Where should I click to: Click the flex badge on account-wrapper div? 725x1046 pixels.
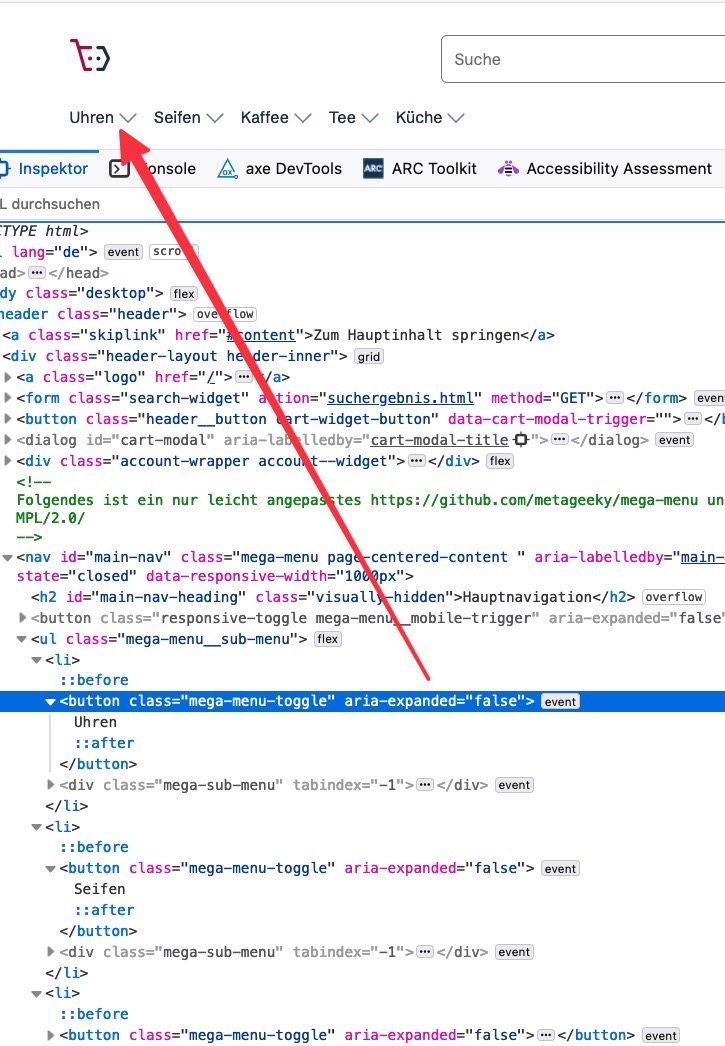[500, 461]
